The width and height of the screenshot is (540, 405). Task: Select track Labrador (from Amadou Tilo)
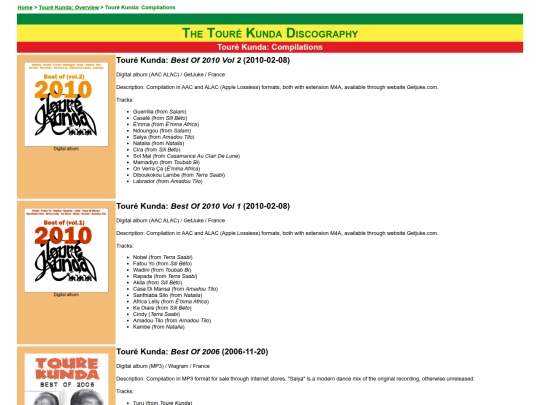(168, 181)
